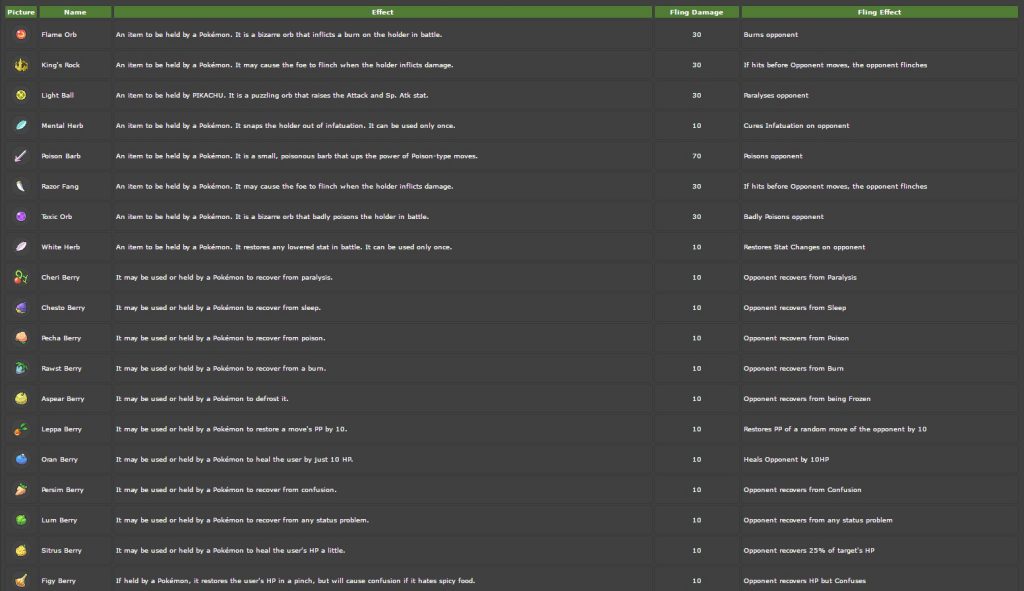Viewport: 1024px width, 591px height.
Task: Select "Restores Stat Changes on opponent" text
Action: pos(804,247)
